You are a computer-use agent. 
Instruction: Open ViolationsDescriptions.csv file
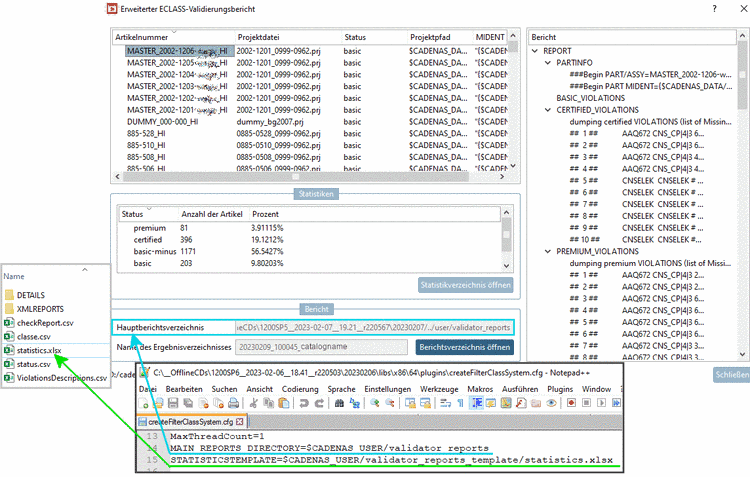coord(60,378)
